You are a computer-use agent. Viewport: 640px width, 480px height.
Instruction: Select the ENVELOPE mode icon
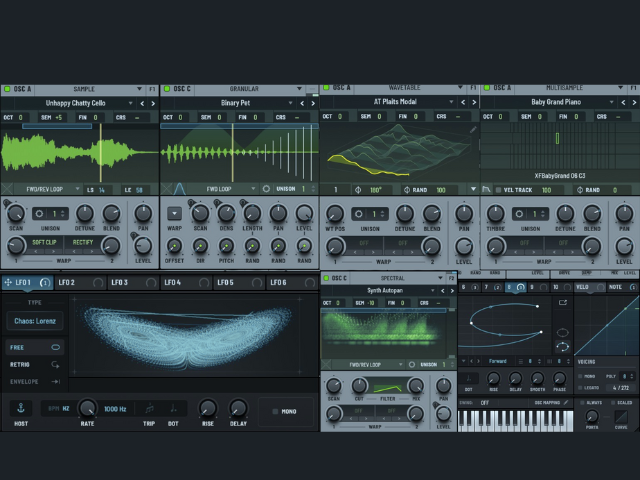point(56,381)
